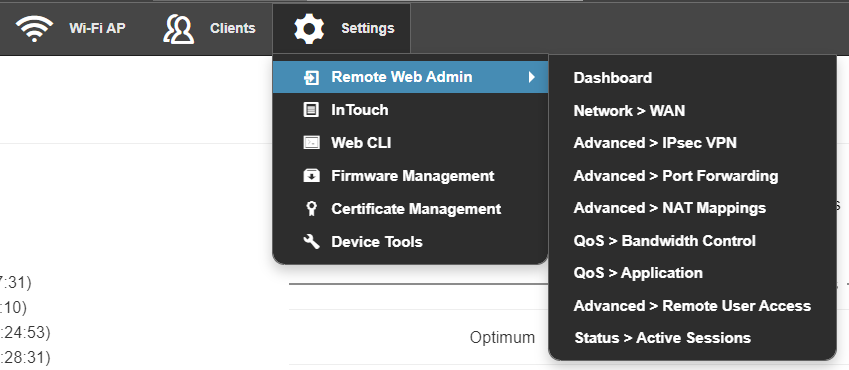Viewport: 849px width, 370px height.
Task: Switch to the Clients tab label
Action: tap(232, 28)
